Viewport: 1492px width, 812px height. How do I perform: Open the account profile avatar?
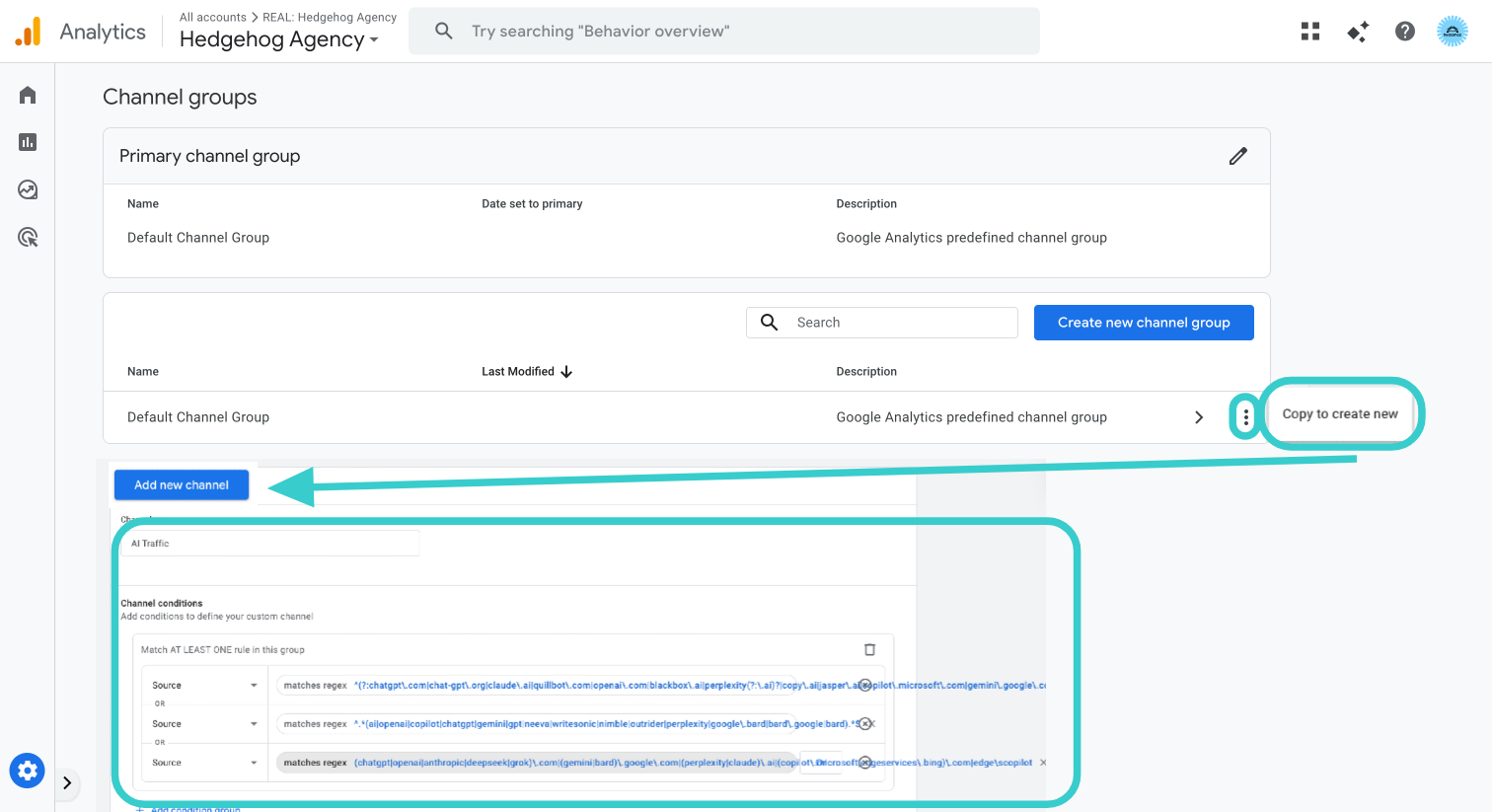(x=1453, y=32)
